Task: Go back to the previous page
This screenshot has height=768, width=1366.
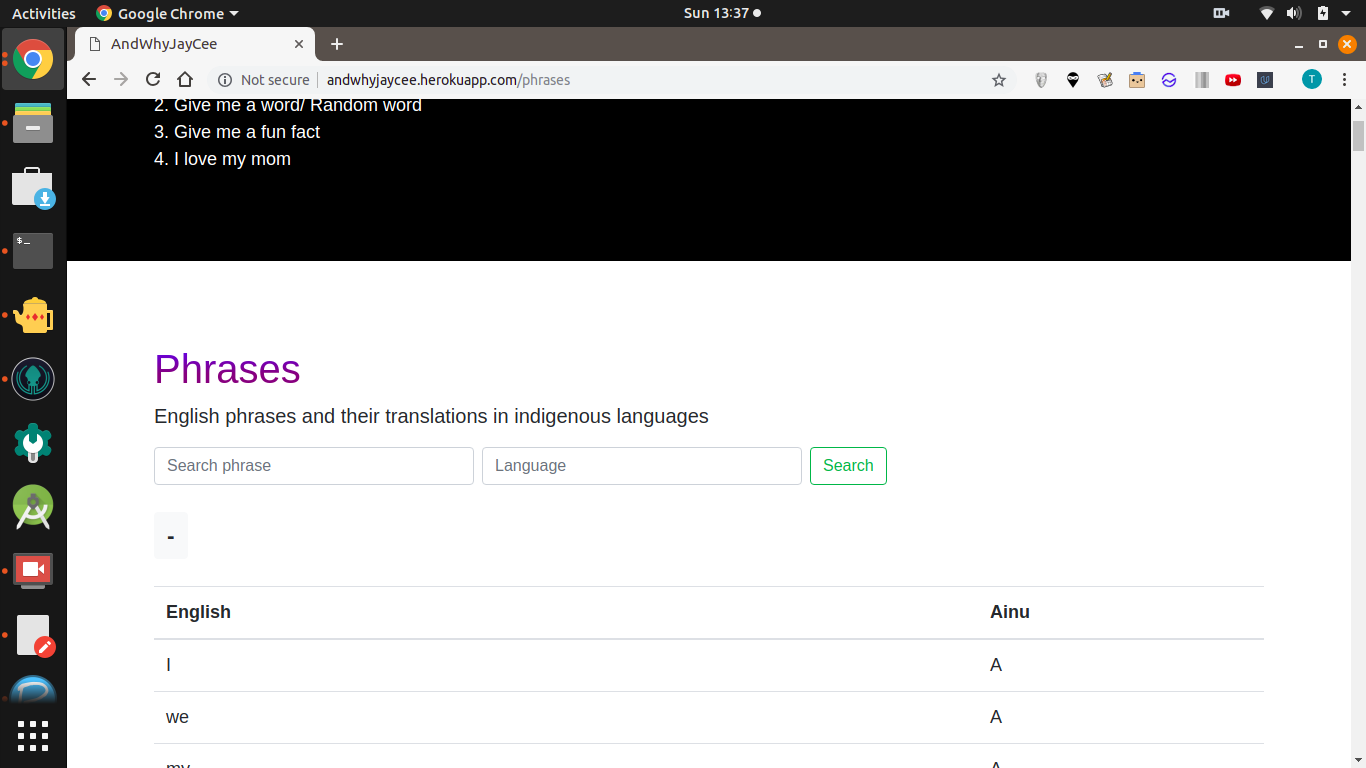Action: pos(89,80)
